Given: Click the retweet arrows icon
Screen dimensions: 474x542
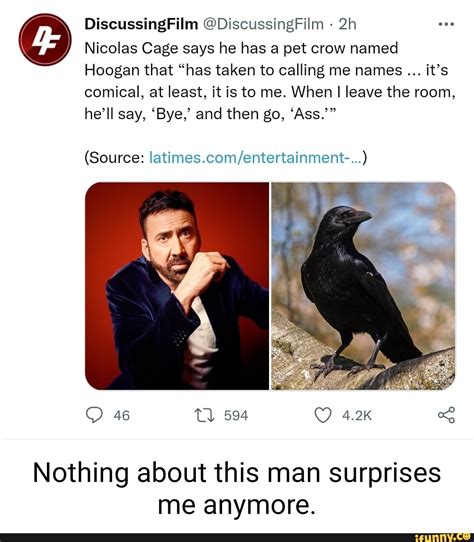Looking at the screenshot, I should pyautogui.click(x=205, y=415).
